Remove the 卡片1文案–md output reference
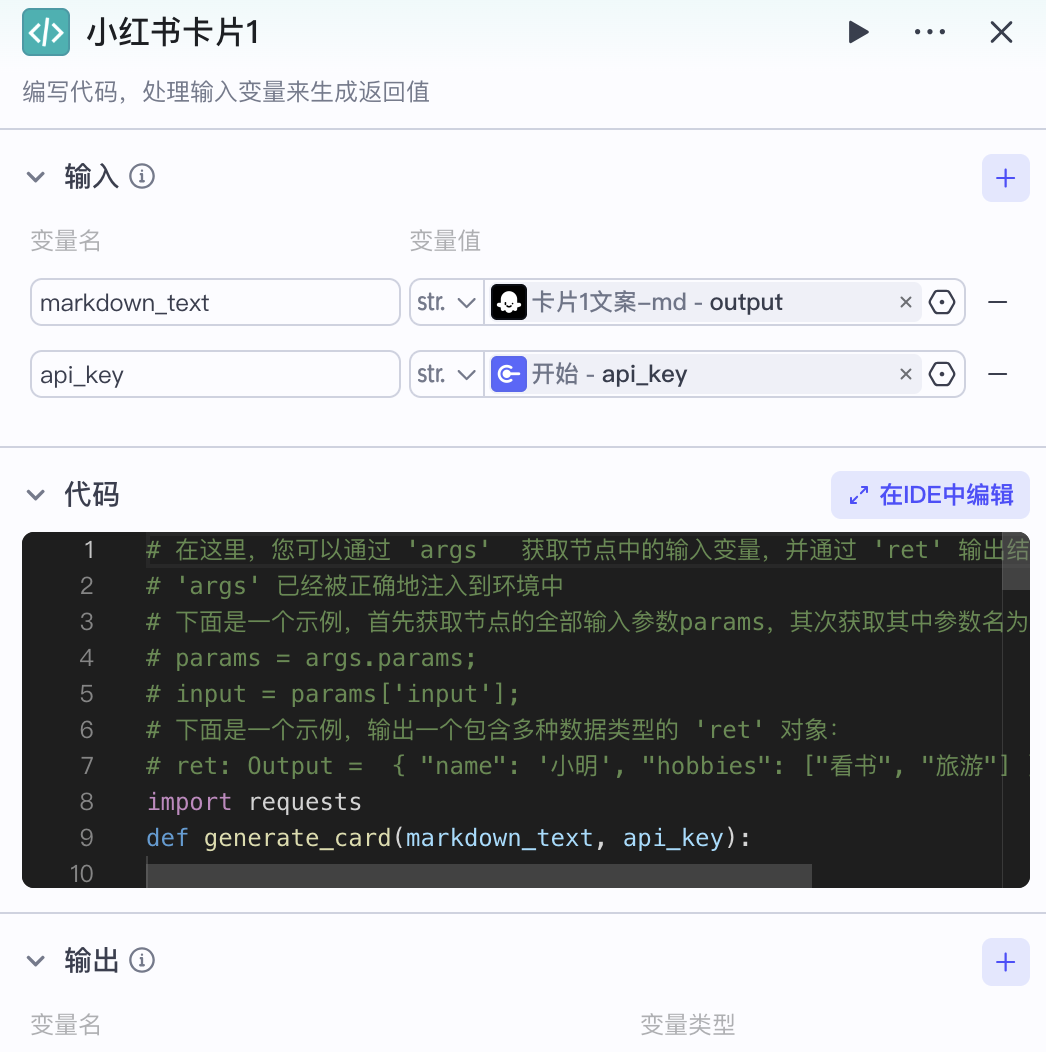 pyautogui.click(x=905, y=301)
